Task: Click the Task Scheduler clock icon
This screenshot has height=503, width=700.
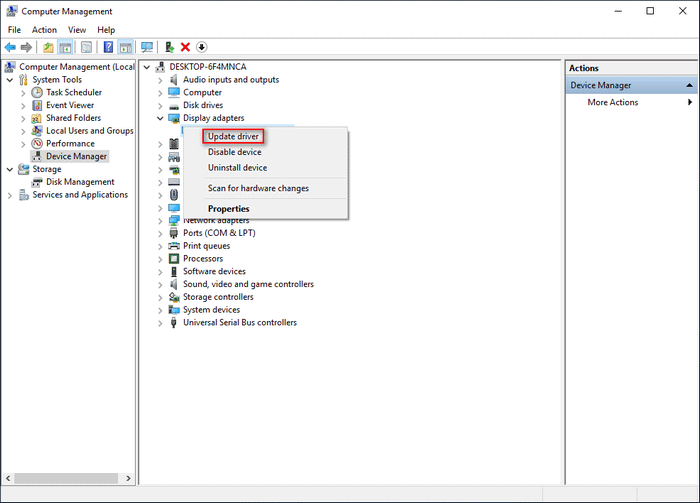Action: [x=37, y=92]
